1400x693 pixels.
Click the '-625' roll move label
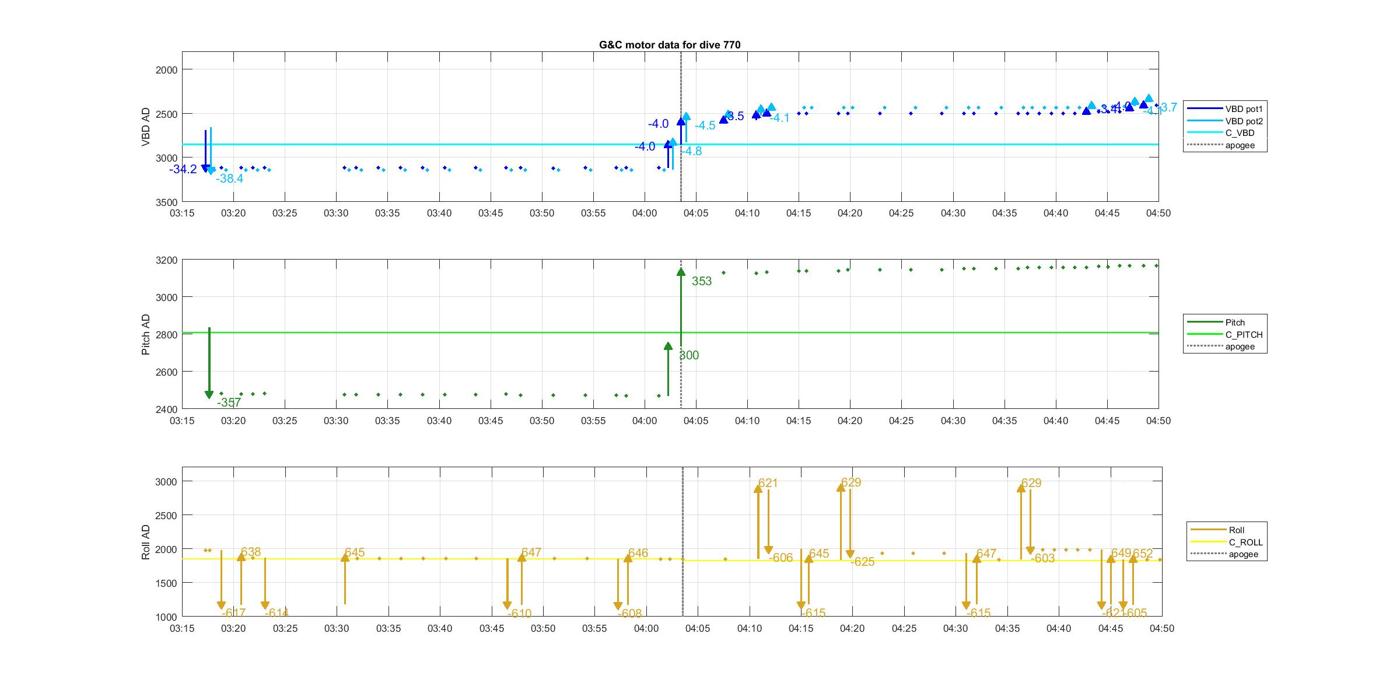click(x=863, y=562)
